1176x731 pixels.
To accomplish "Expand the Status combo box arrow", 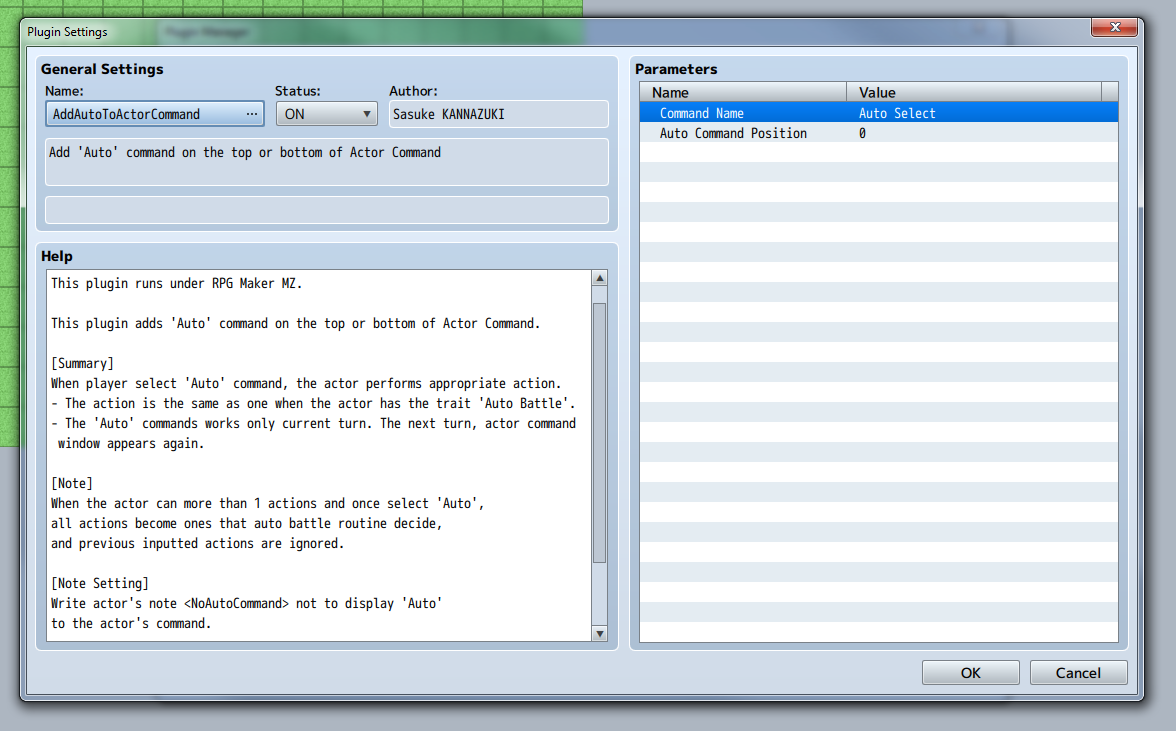I will [x=366, y=113].
